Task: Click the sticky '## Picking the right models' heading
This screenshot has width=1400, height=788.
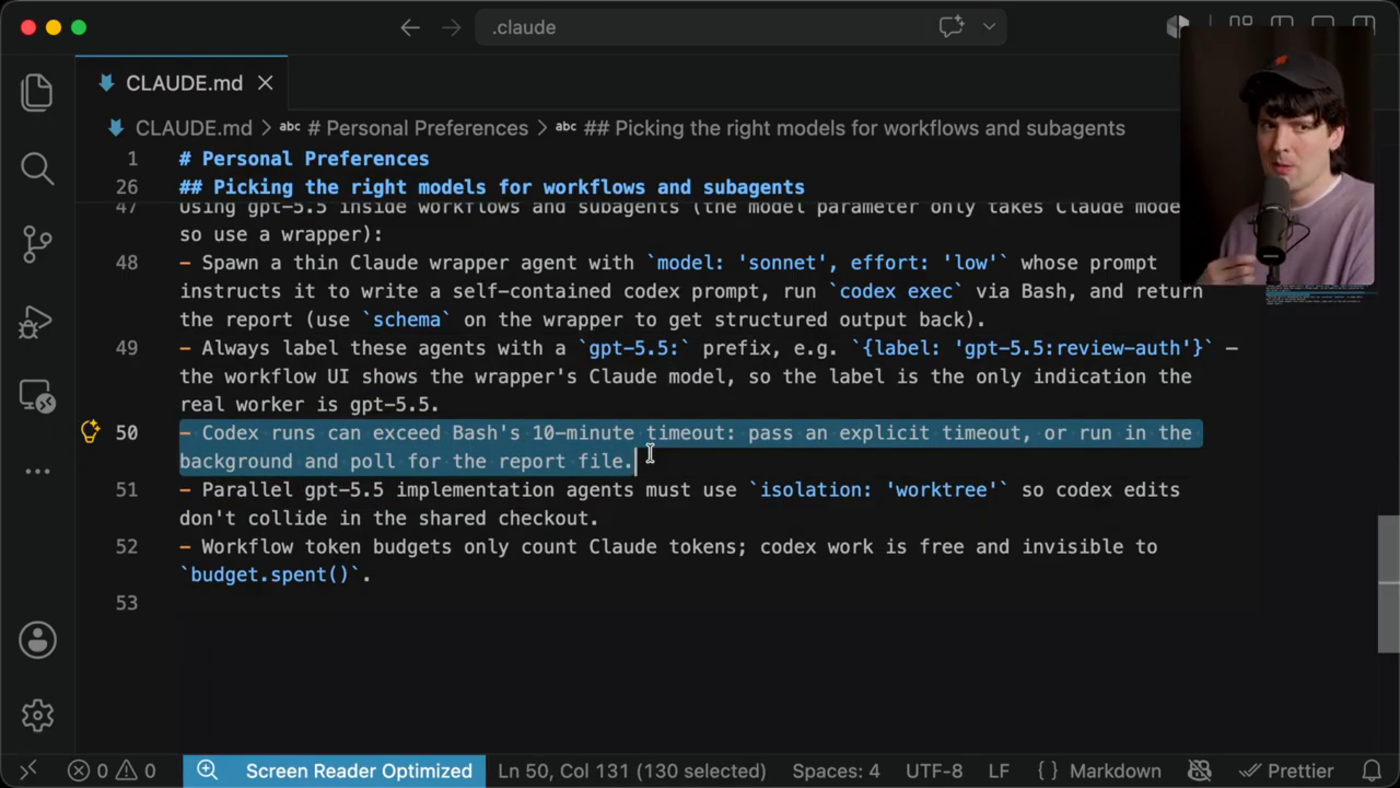Action: 492,187
